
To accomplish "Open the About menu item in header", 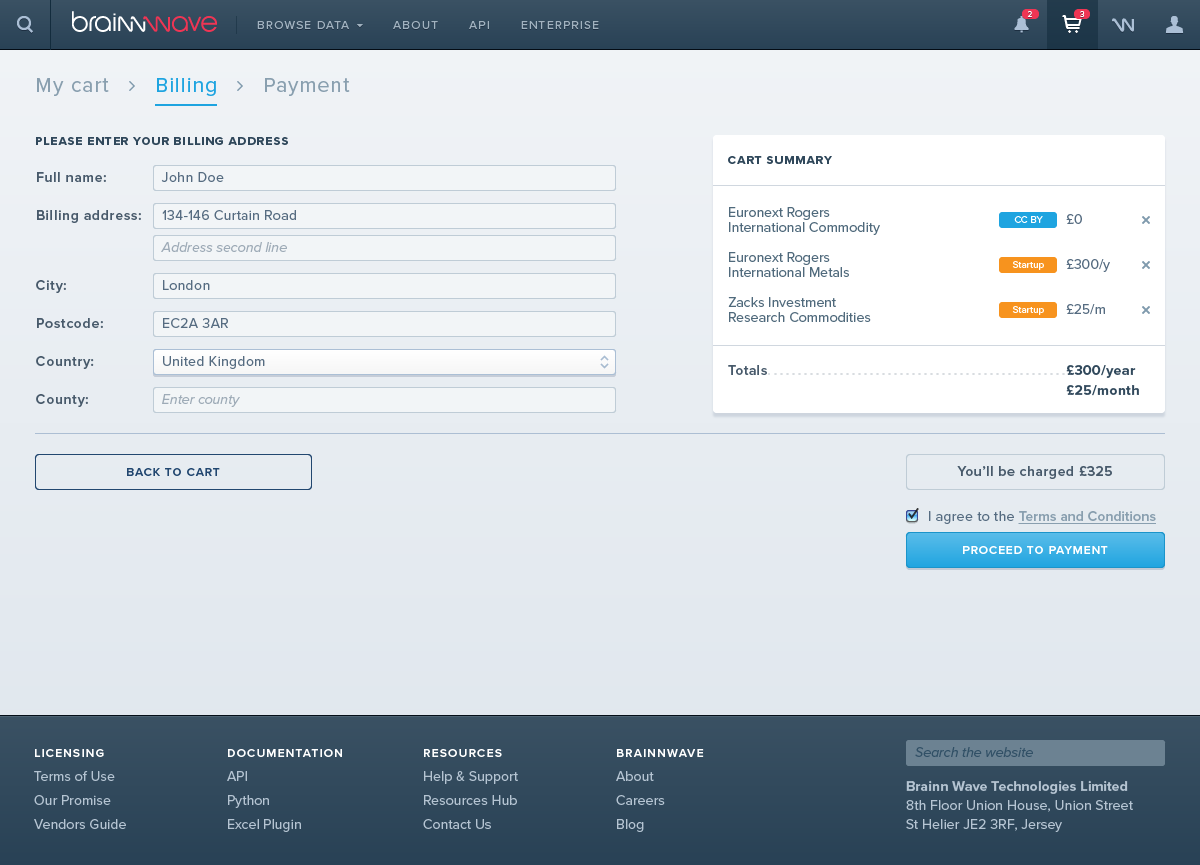I will click(x=416, y=25).
